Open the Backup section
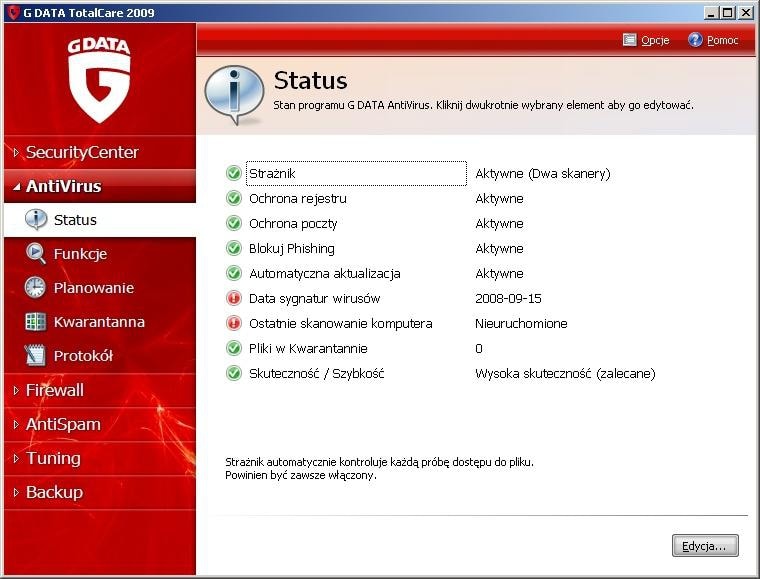 [x=54, y=492]
